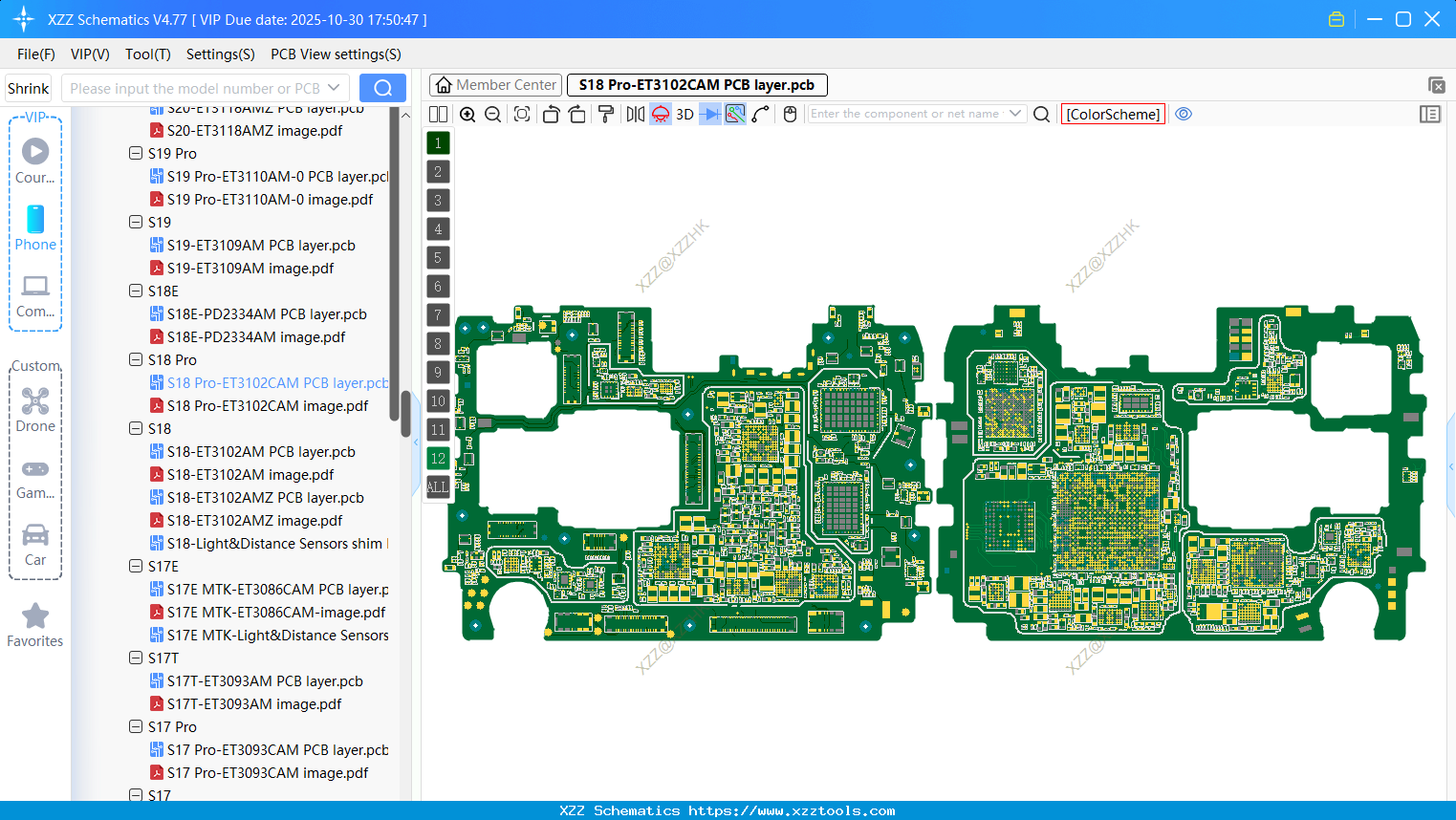Open the side panel list icon
This screenshot has width=1456, height=820.
1430,114
